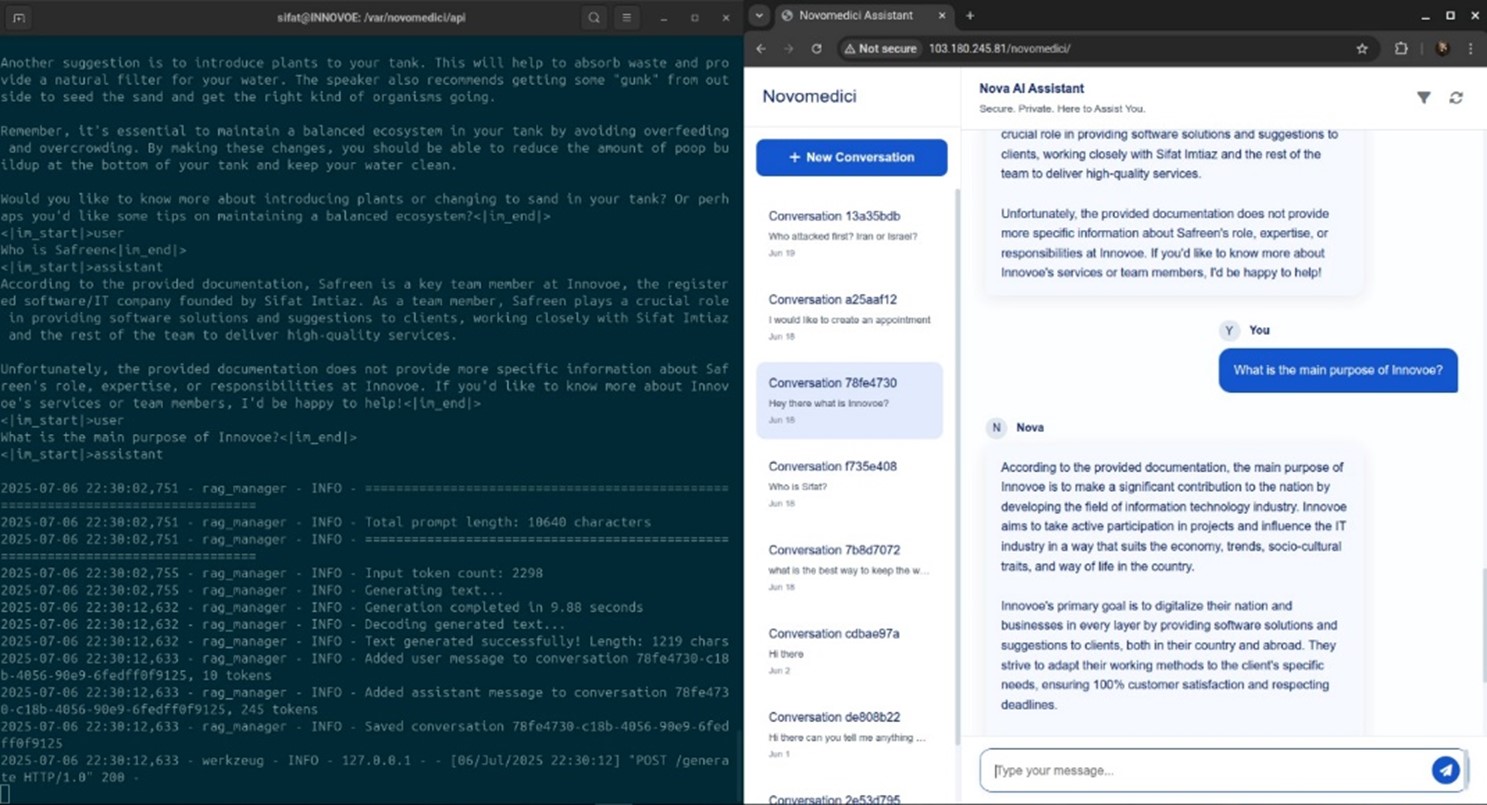Image resolution: width=1487 pixels, height=805 pixels.
Task: Open Conversation a25aaf12
Action: coord(849,317)
